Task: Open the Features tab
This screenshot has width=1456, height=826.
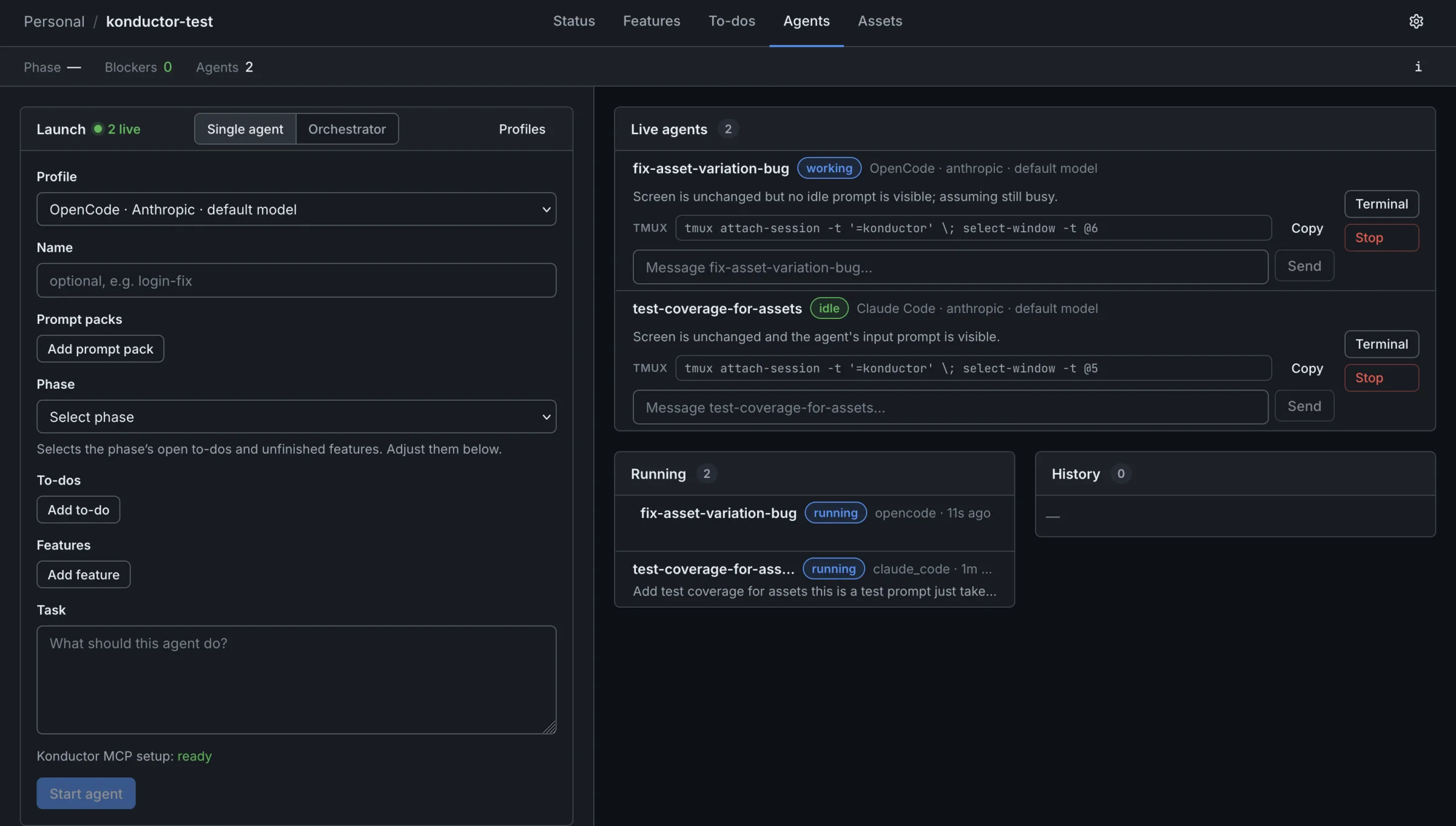Action: point(652,21)
